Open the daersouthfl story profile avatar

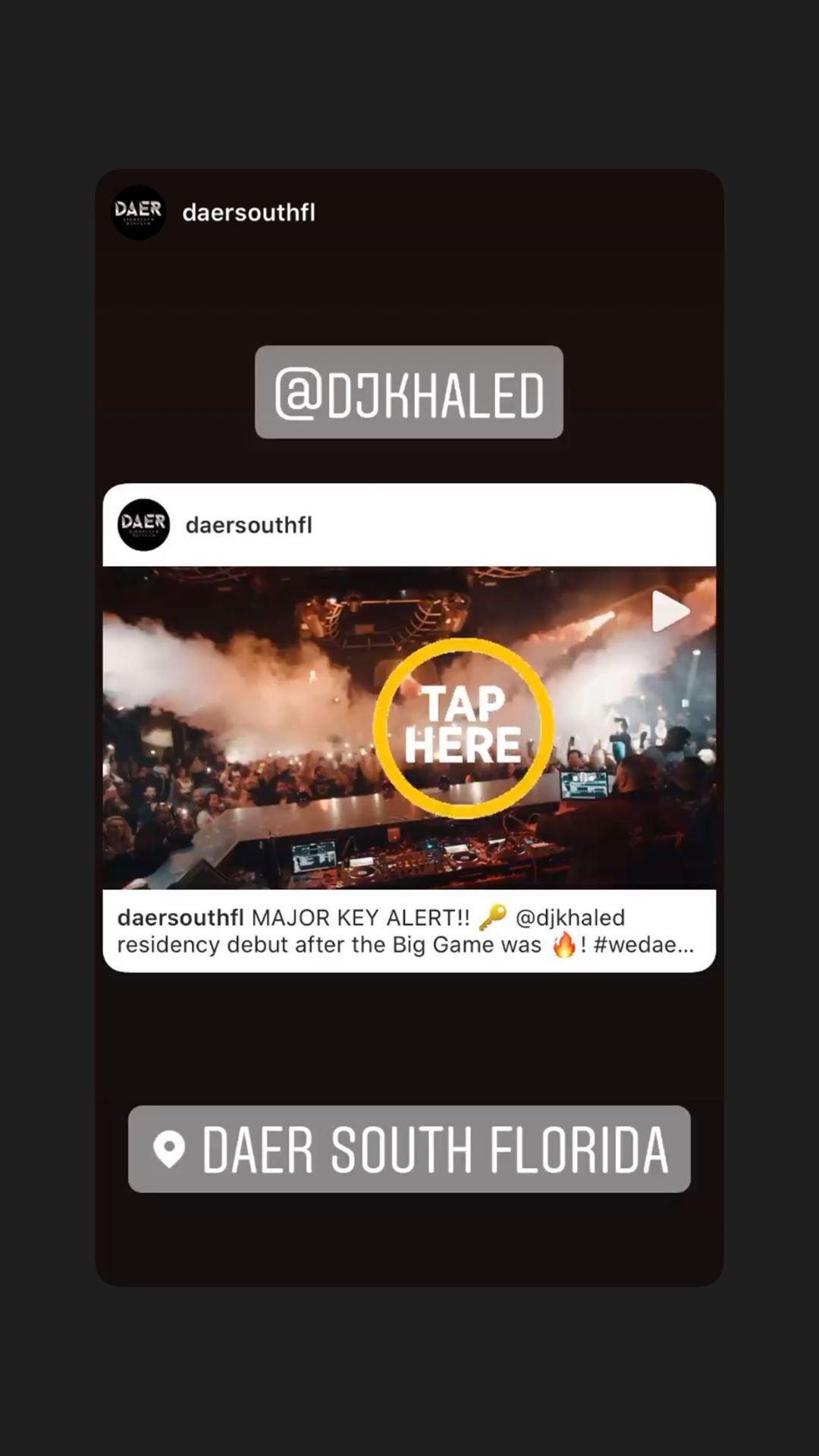point(139,212)
